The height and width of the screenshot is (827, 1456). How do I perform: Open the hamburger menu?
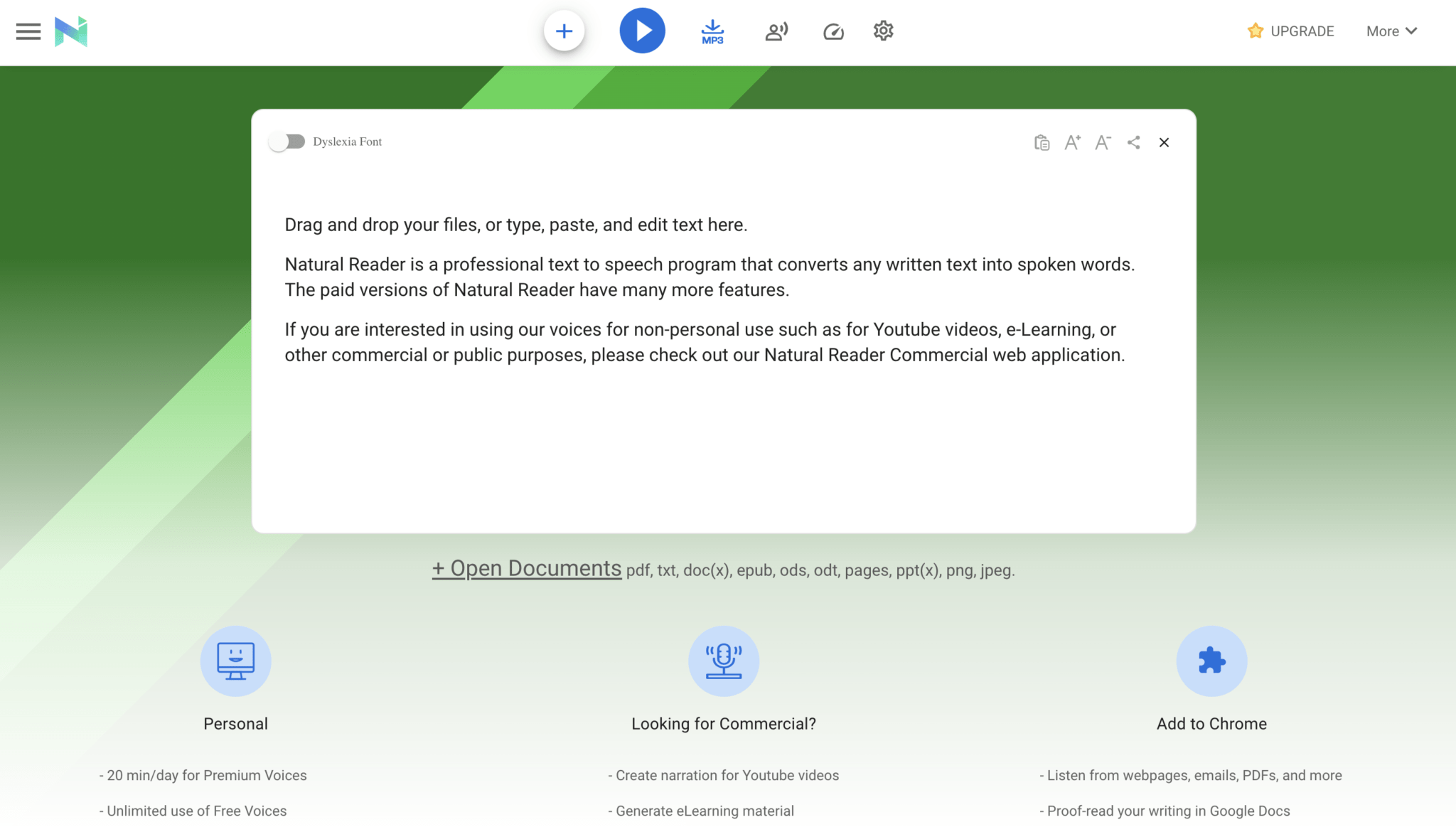point(28,31)
